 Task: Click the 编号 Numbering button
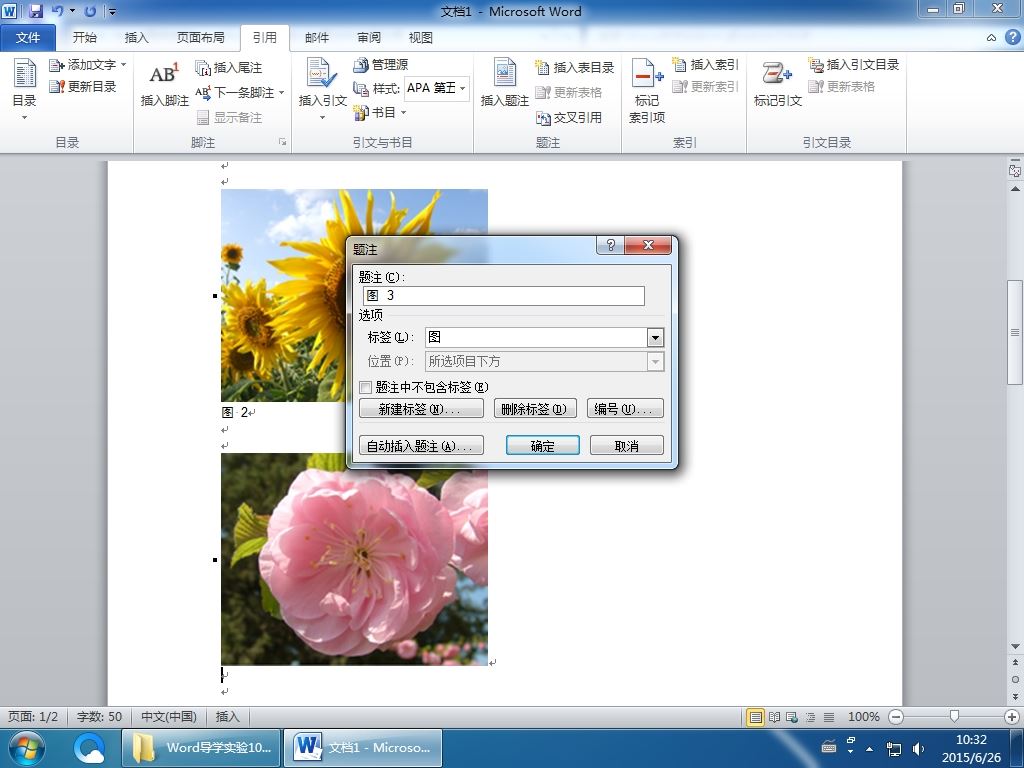pyautogui.click(x=625, y=409)
